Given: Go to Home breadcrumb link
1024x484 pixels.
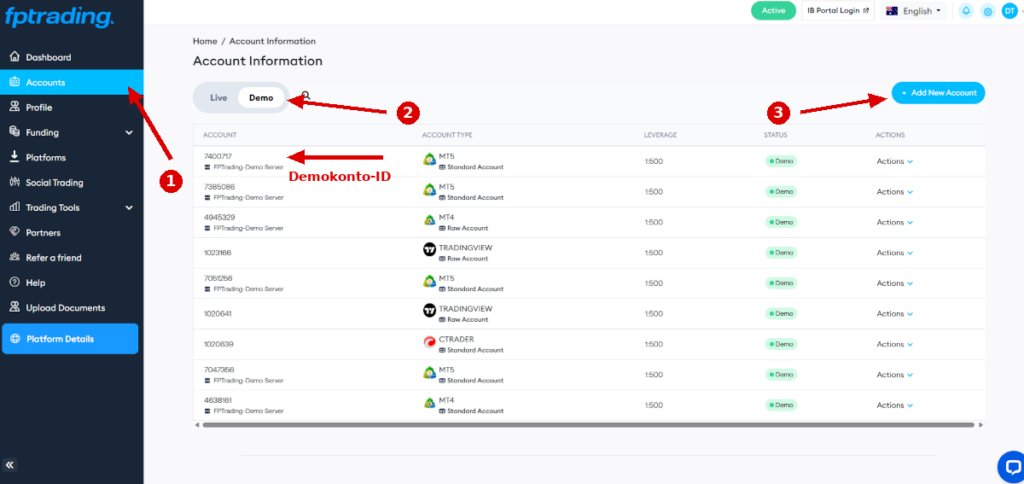Looking at the screenshot, I should coord(205,41).
